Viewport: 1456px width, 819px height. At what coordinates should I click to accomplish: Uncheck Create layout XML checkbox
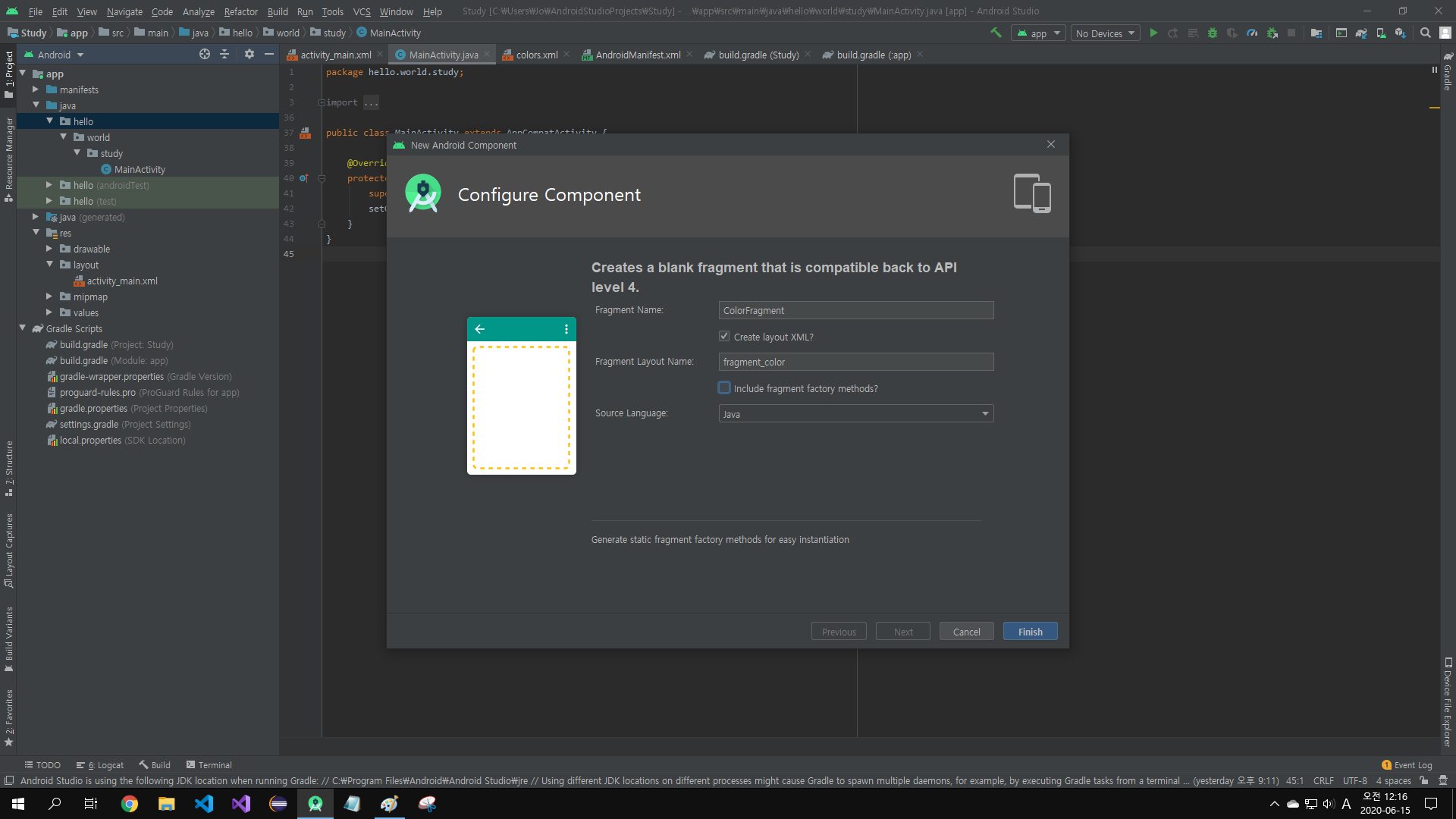pos(724,336)
